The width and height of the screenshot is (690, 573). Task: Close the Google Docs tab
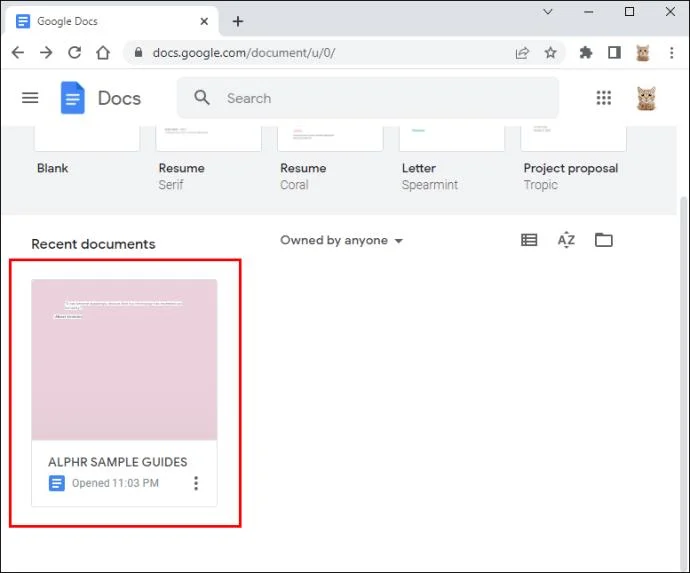click(204, 21)
